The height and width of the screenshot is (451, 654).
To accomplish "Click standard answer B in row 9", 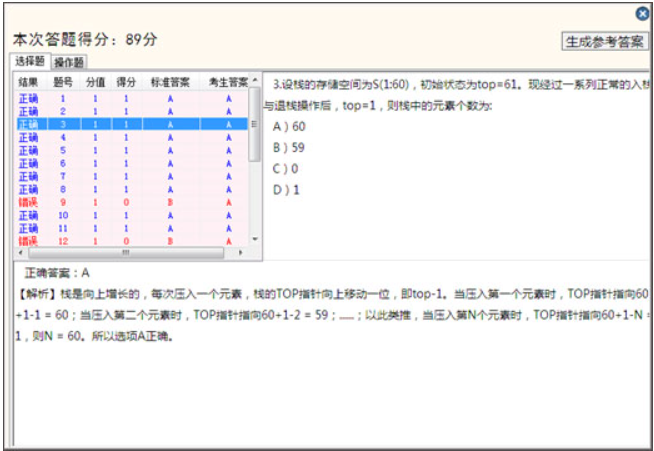I will [170, 202].
